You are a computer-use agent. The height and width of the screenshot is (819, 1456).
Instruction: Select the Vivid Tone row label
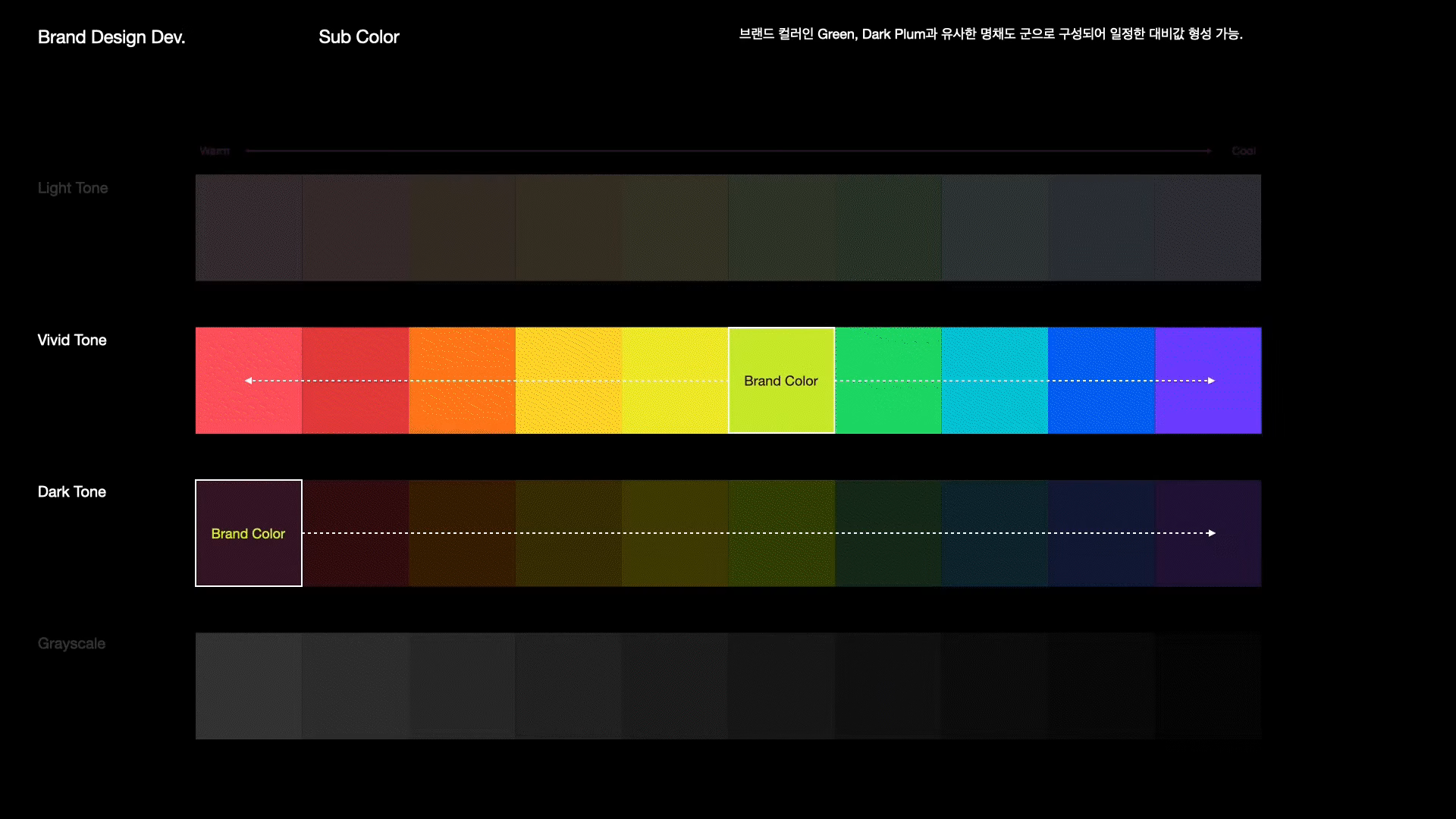[x=72, y=340]
